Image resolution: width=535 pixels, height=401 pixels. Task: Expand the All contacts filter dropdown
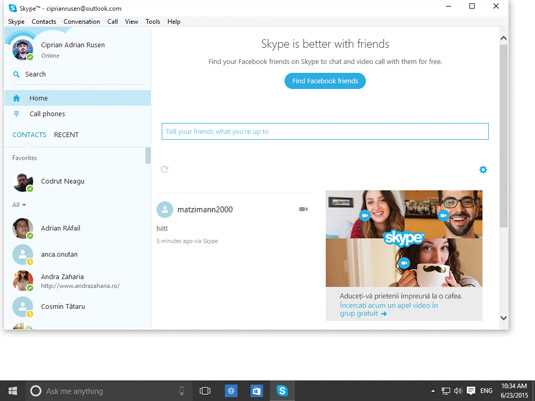(19, 205)
